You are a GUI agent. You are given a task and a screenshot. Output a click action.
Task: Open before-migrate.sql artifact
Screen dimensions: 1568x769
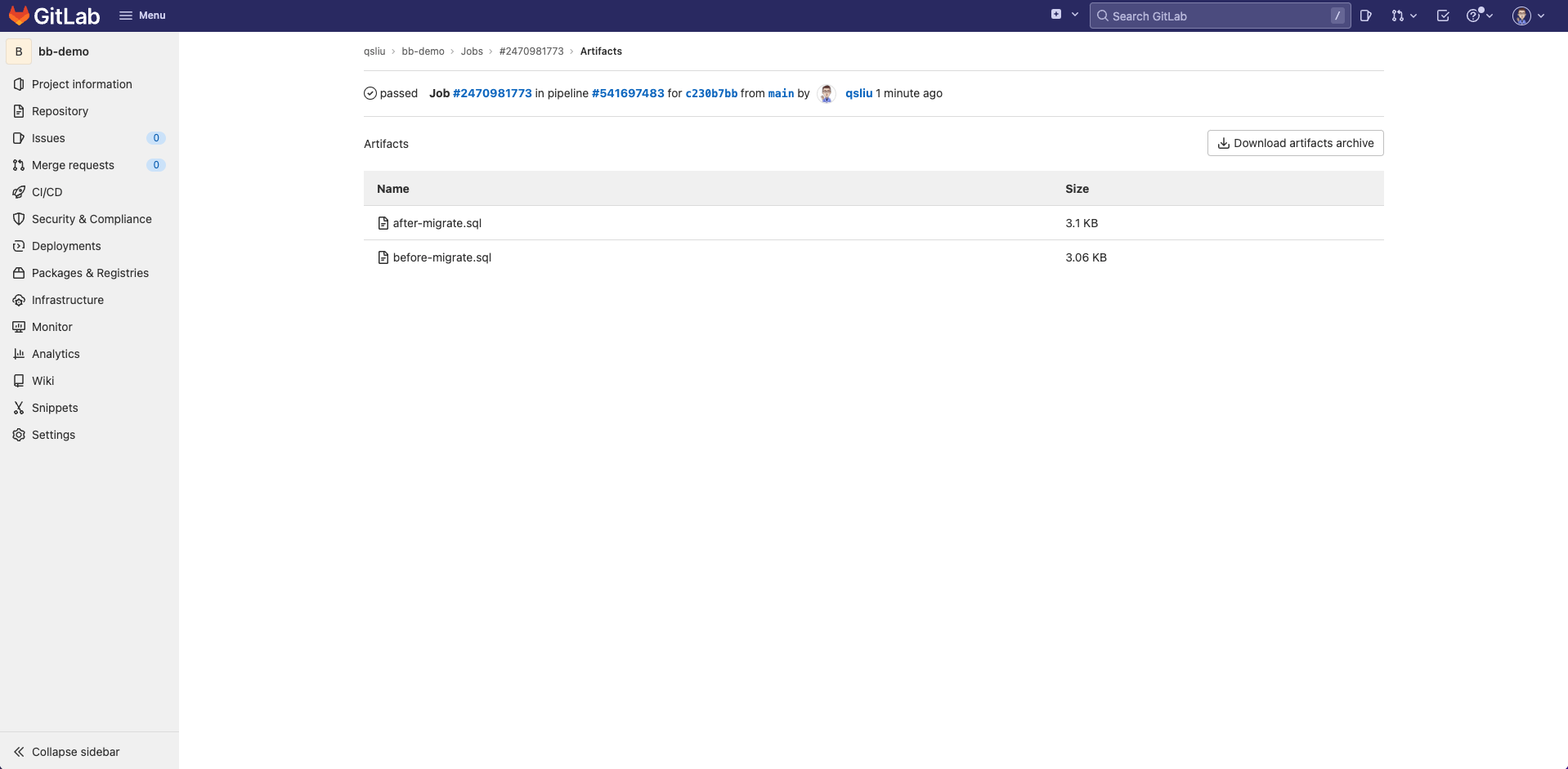coord(441,257)
